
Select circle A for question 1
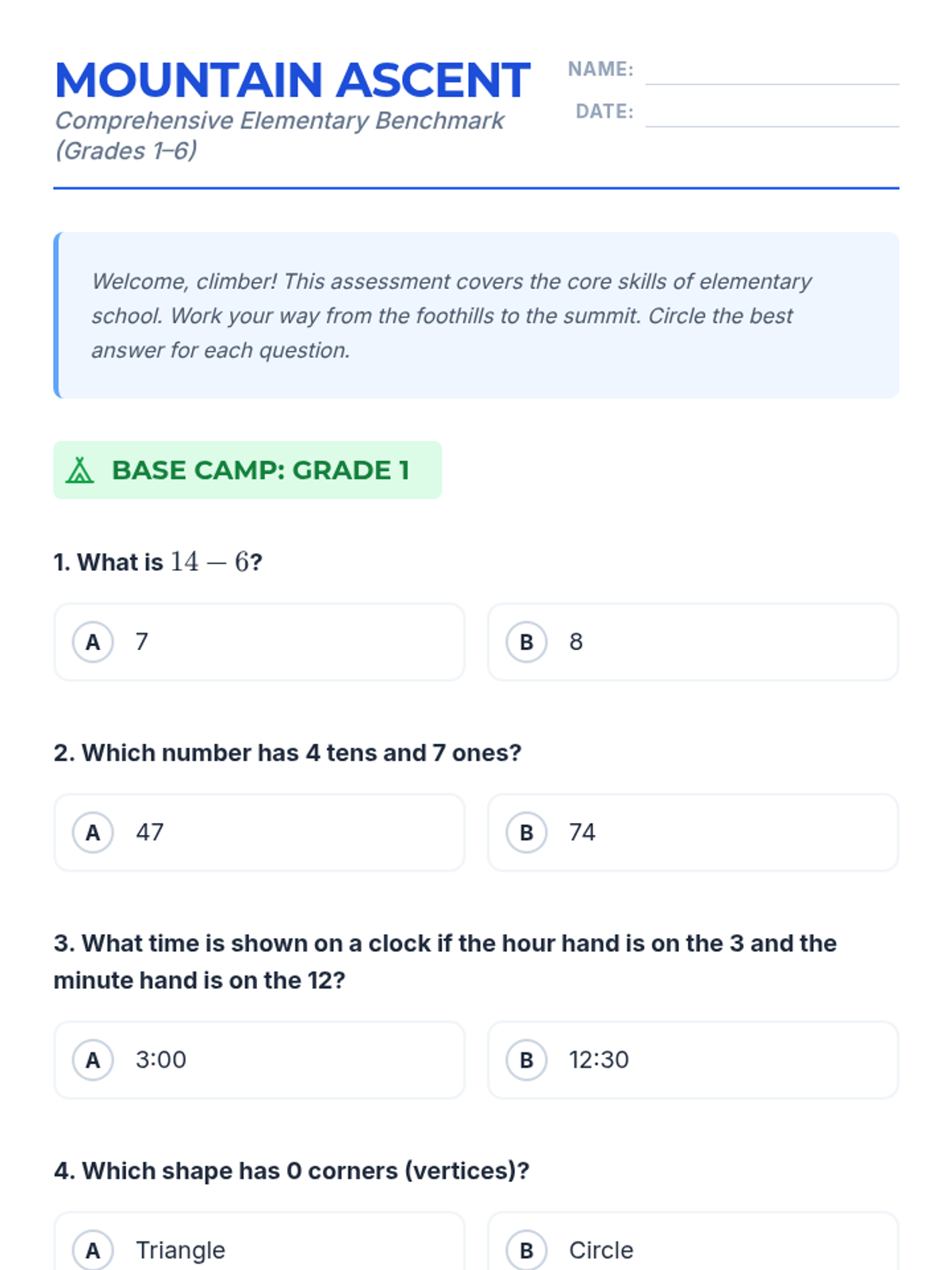coord(93,641)
